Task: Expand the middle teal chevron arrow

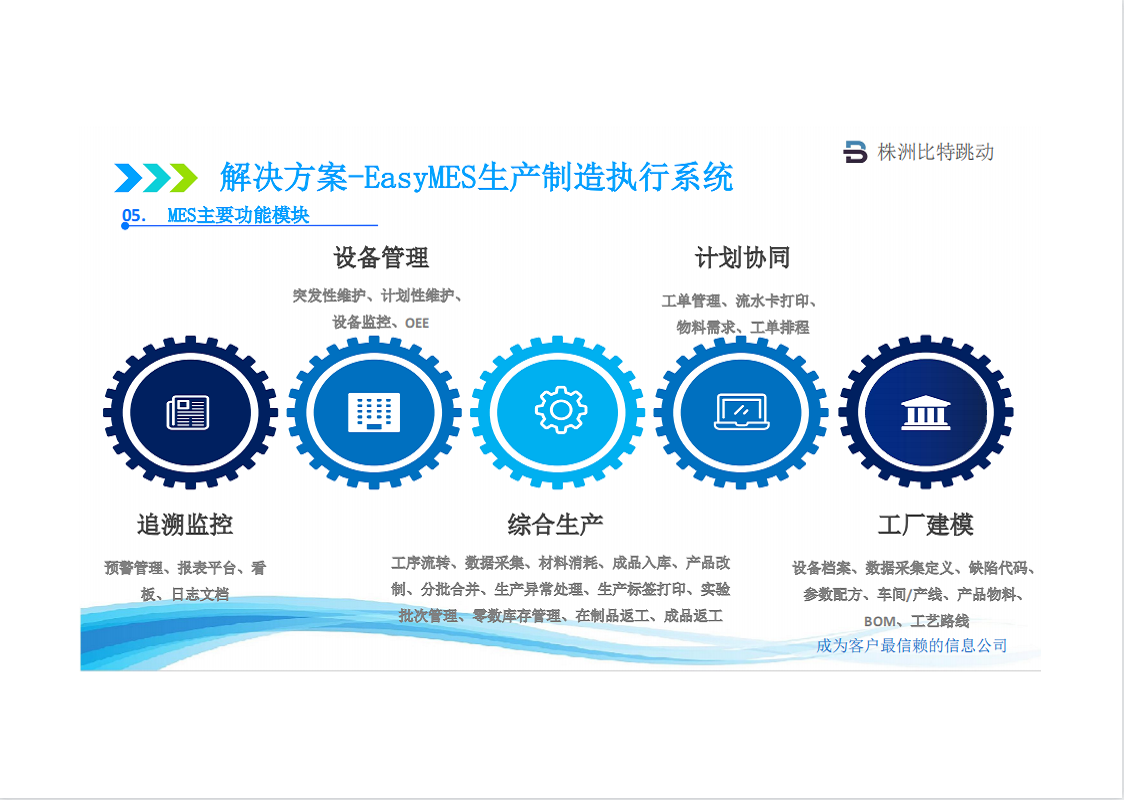Action: pos(155,178)
